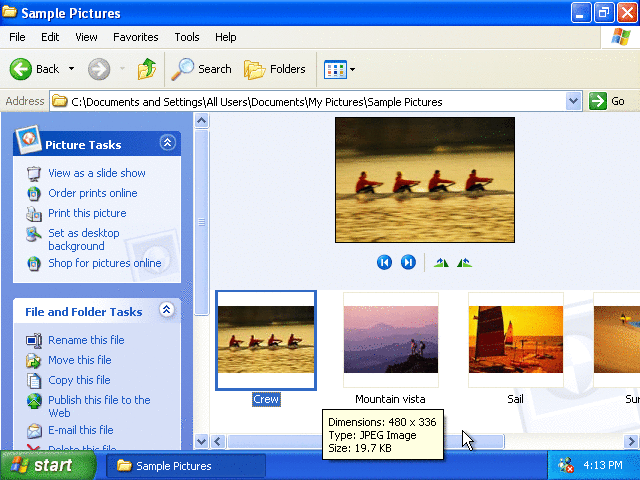The image size is (640, 480).
Task: Click the slide show icon
Action: coord(34,173)
